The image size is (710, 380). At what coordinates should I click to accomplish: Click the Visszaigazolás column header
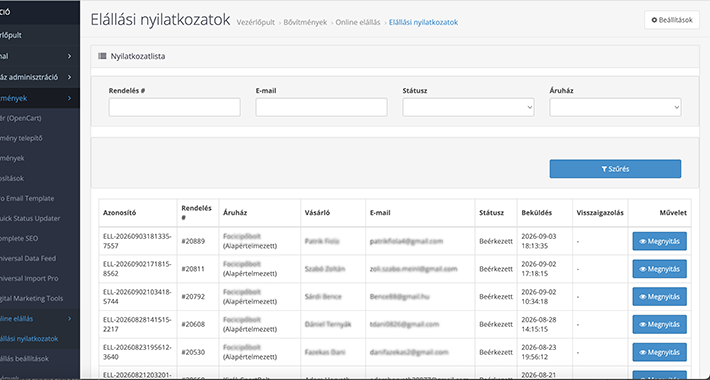point(600,212)
